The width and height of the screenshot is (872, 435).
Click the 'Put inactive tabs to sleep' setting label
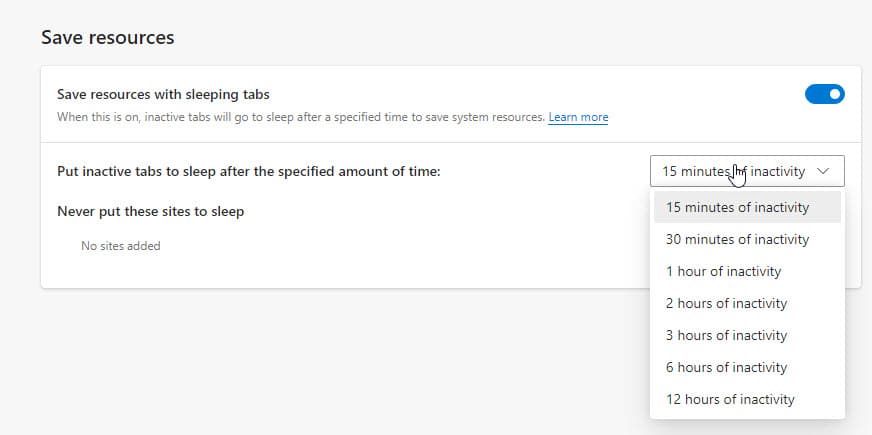click(249, 171)
